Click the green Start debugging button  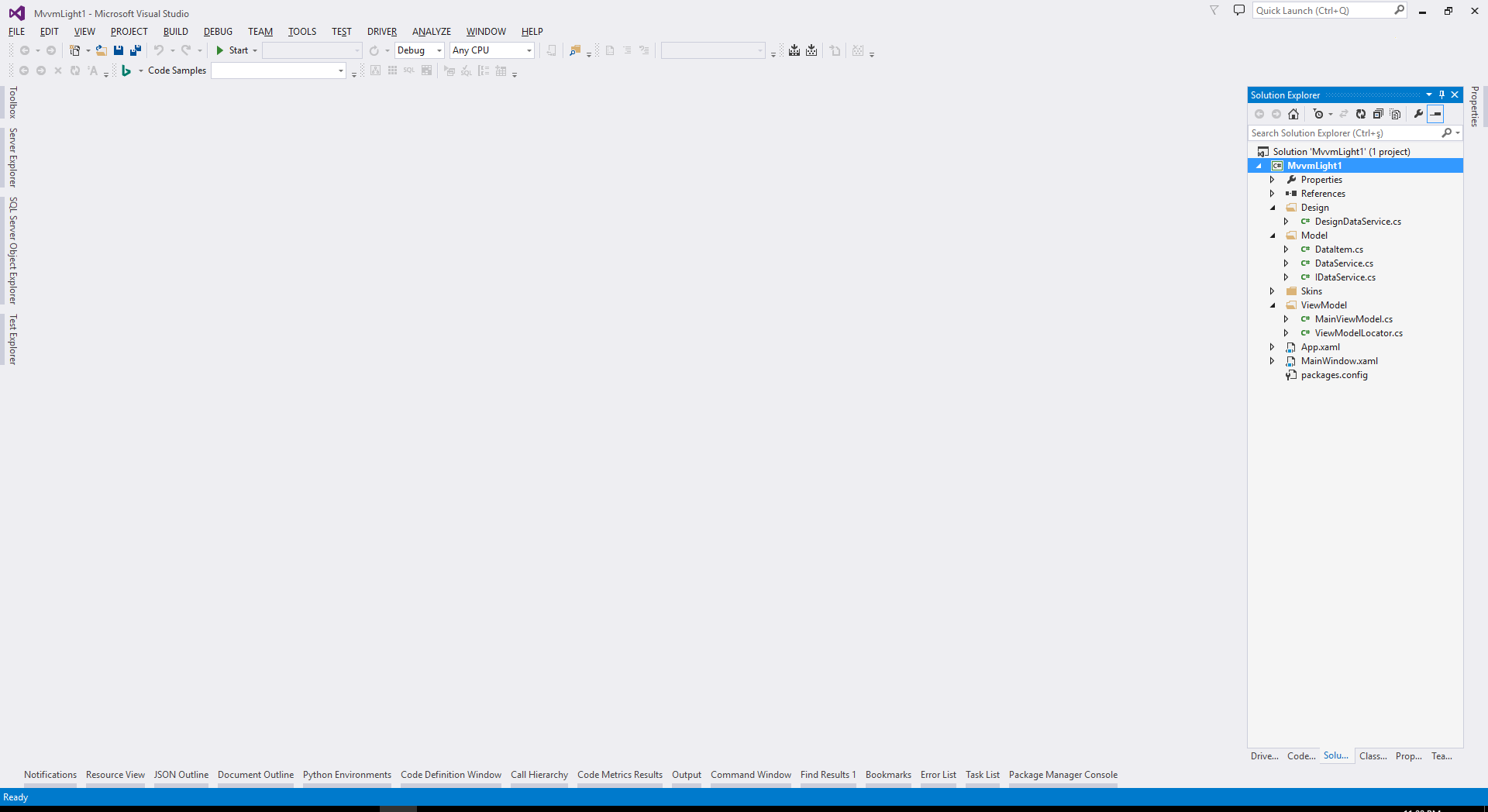[x=232, y=50]
